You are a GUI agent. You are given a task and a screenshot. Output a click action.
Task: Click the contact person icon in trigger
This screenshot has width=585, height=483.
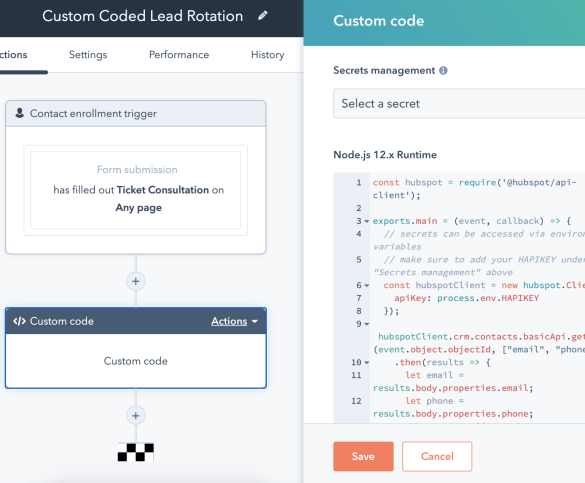pyautogui.click(x=20, y=113)
